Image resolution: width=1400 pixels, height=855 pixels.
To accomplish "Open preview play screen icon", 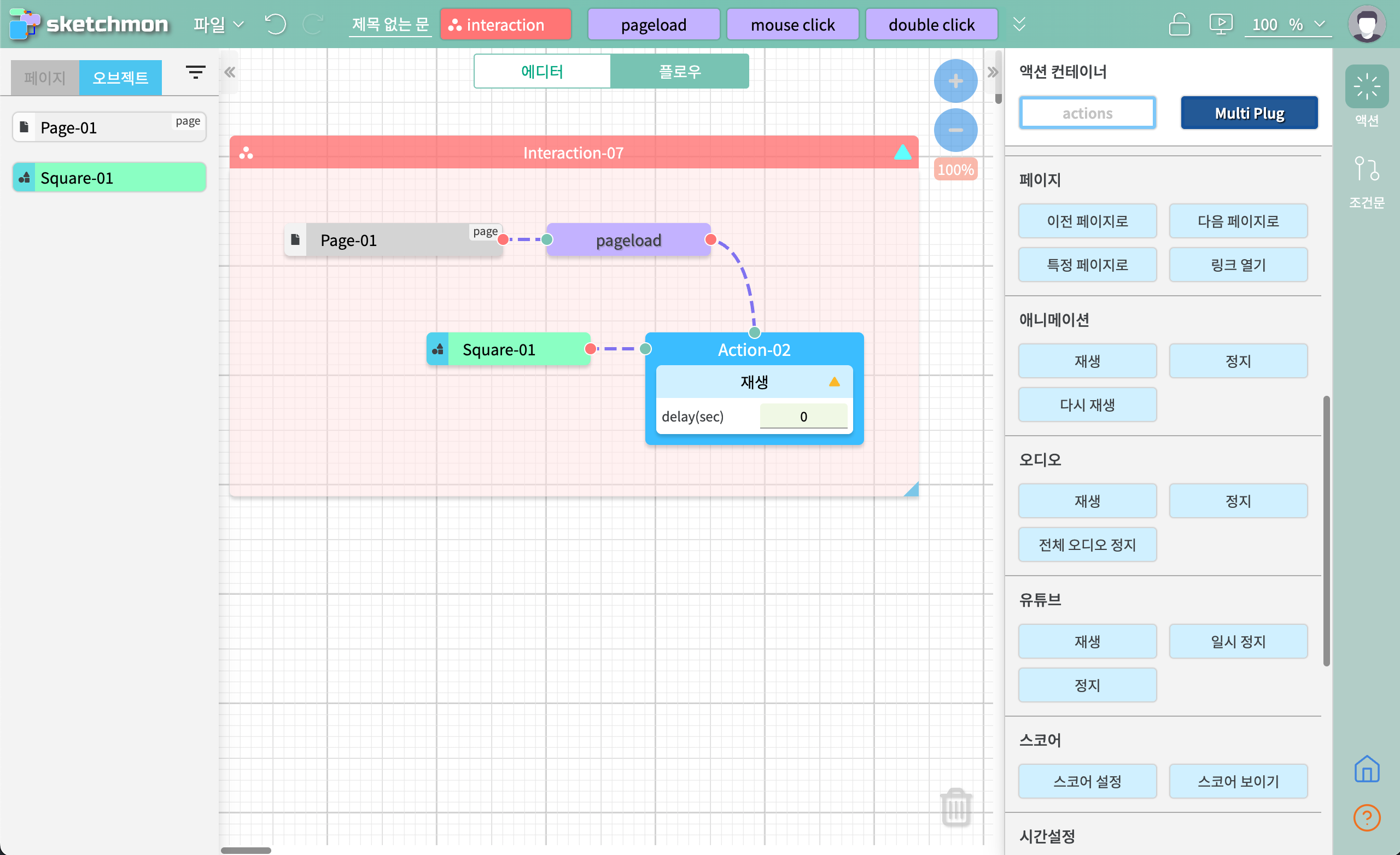I will (1221, 25).
